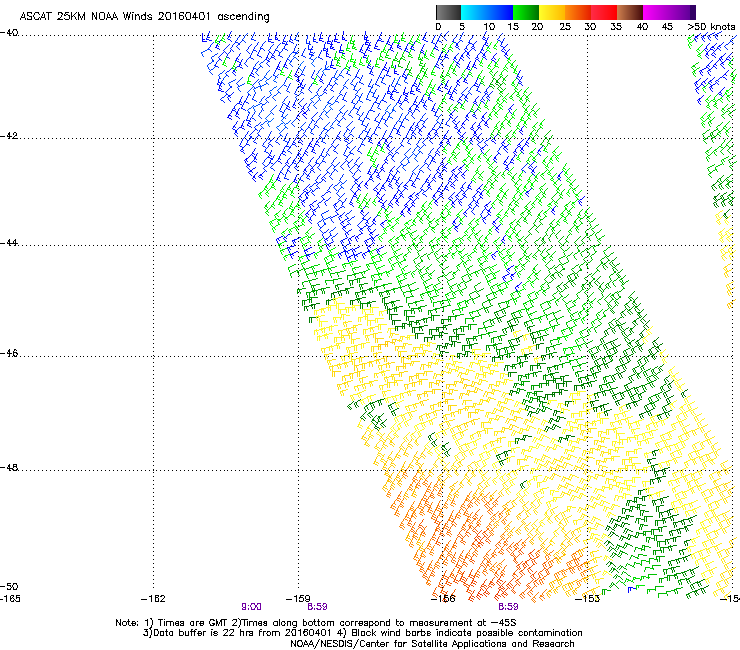Screen dimensions: 740x650
Task: Click the red 30-35 knots swatch
Action: point(604,12)
